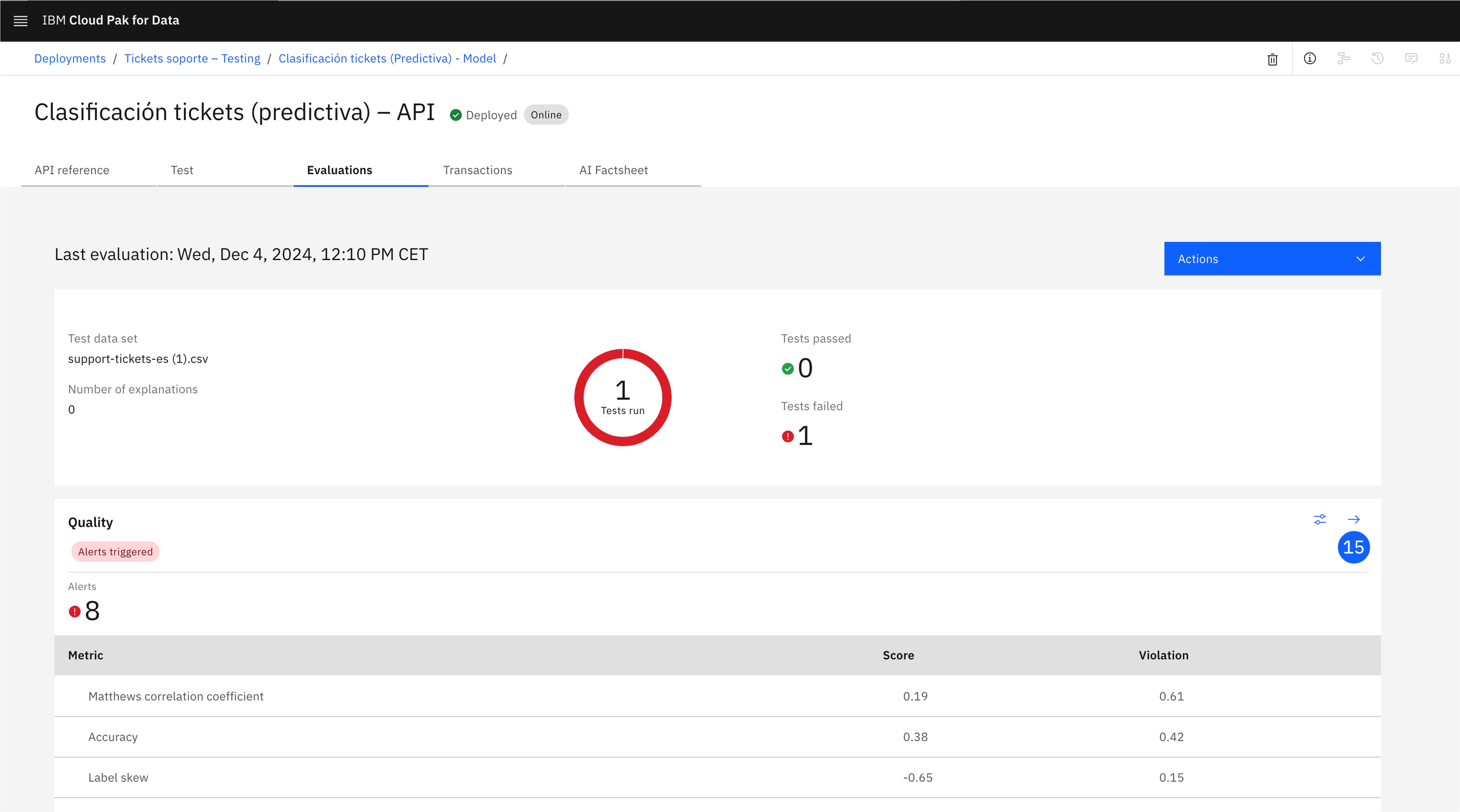Click the Tests run donut chart
1460x812 pixels.
pos(622,397)
